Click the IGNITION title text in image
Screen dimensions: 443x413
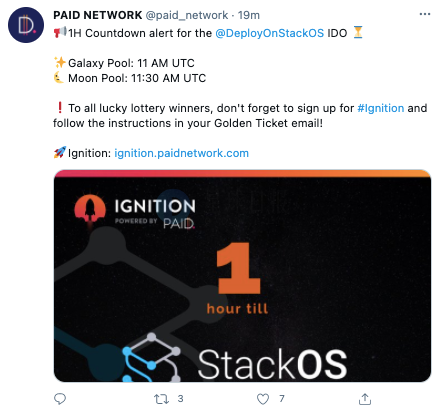[x=155, y=206]
